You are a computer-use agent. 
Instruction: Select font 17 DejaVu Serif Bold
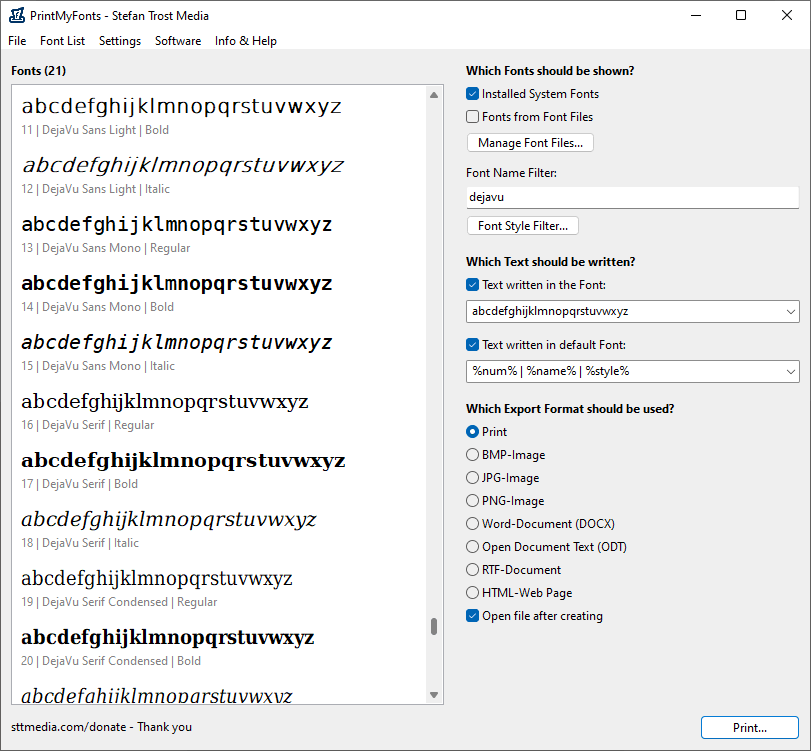point(219,469)
